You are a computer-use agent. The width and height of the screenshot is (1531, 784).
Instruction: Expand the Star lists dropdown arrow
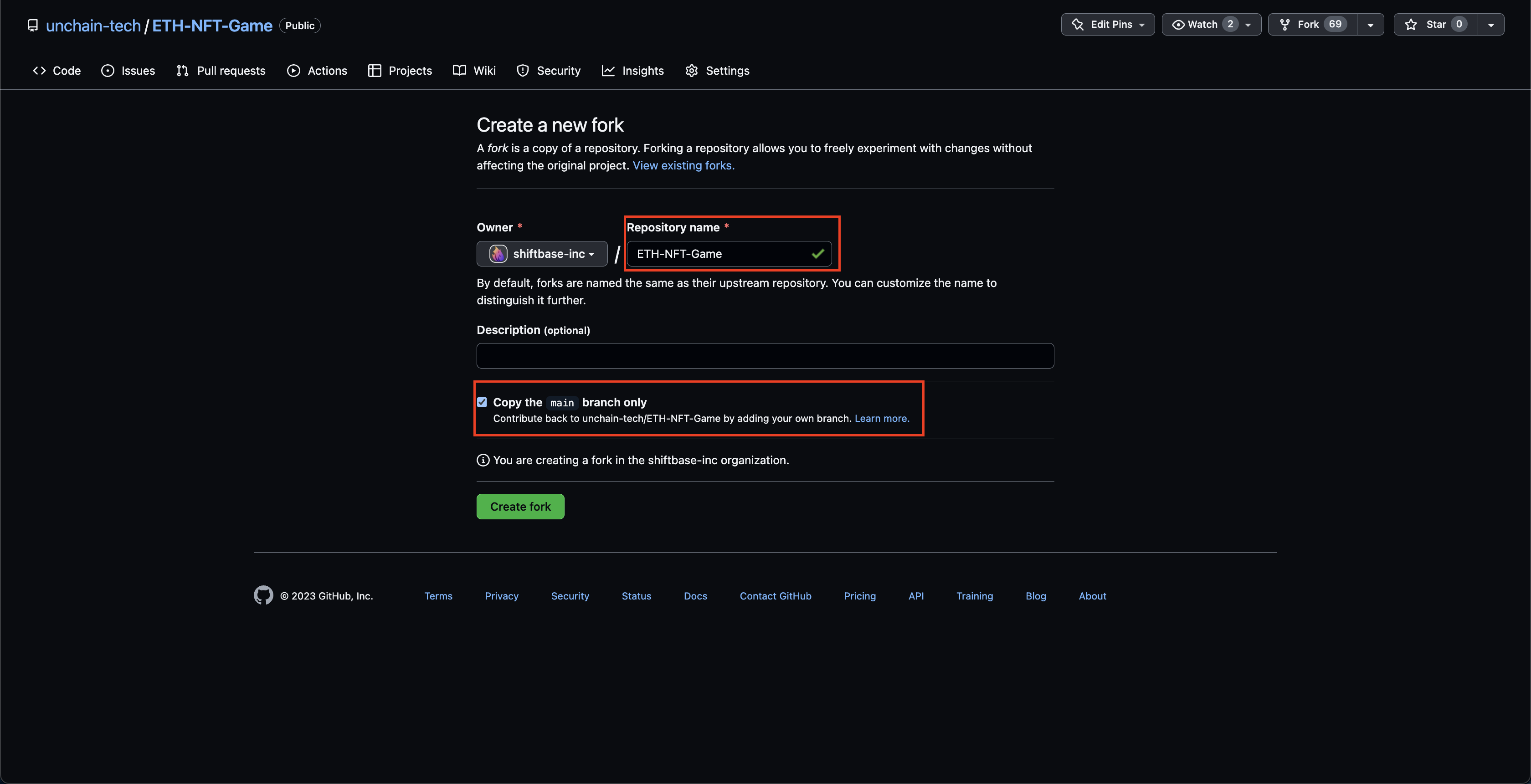click(x=1490, y=24)
